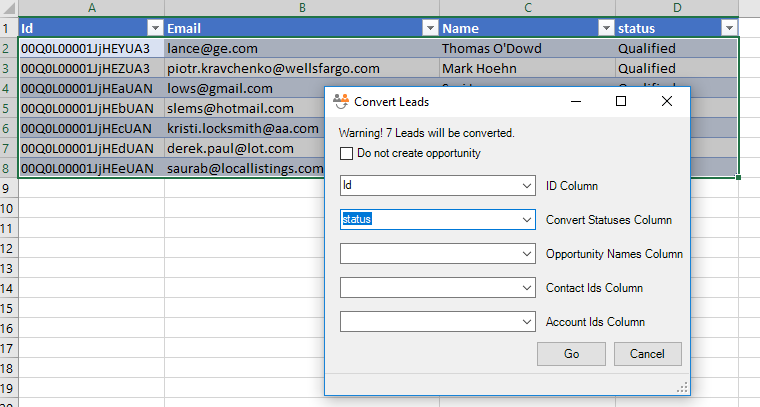Click cell 00Q0L00001JjHEZUA3

click(x=92, y=68)
